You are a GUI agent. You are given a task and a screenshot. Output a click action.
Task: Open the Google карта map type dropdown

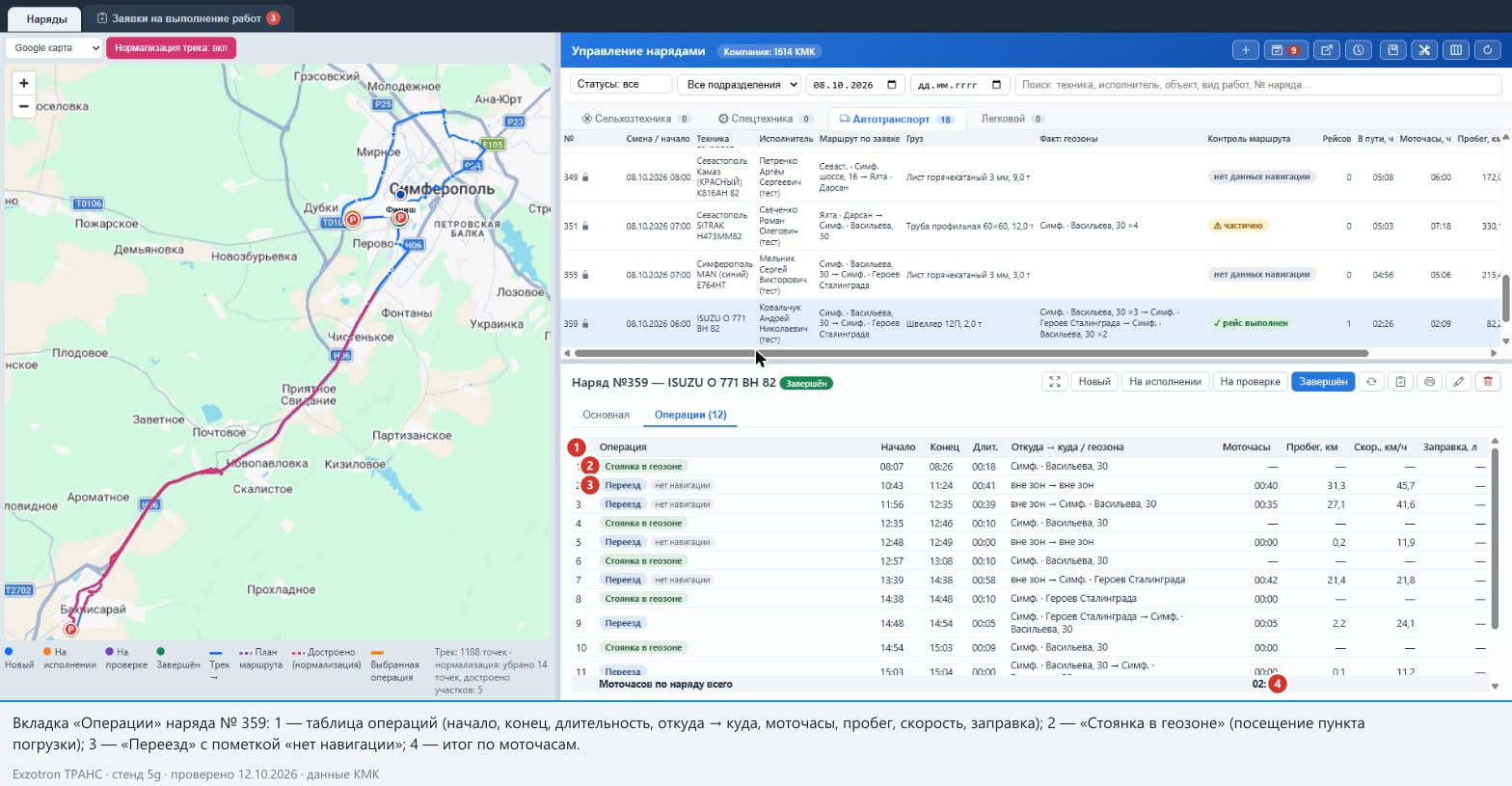click(x=54, y=47)
